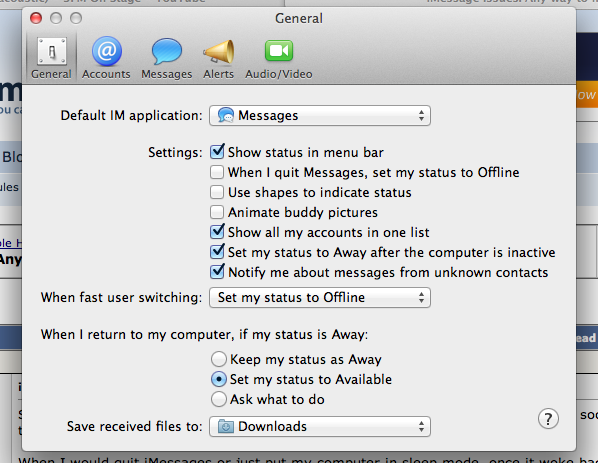The width and height of the screenshot is (598, 463).
Task: Select Set my status to Available
Action: [219, 379]
